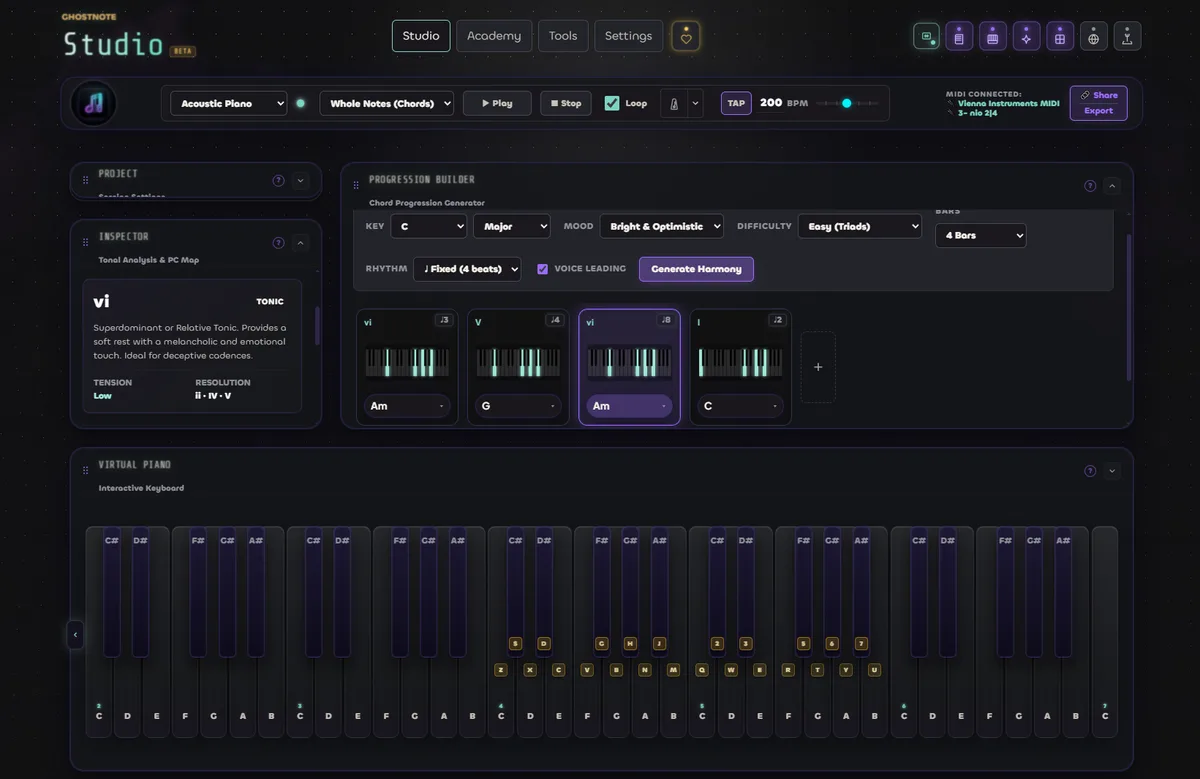Toggle the document notes panel icon
The height and width of the screenshot is (779, 1200).
[x=959, y=37]
